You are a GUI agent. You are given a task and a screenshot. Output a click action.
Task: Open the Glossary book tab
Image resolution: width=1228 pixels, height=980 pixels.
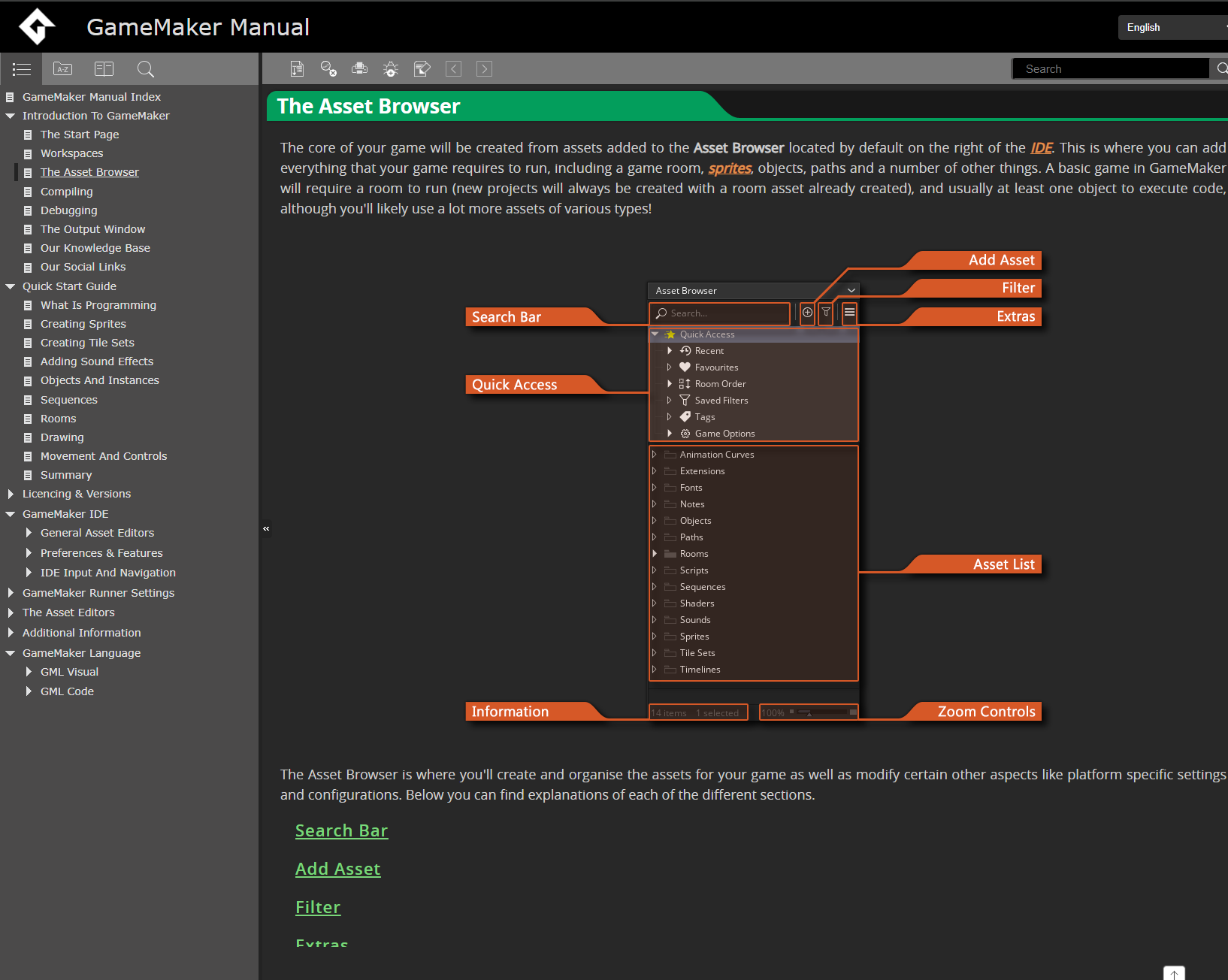coord(104,69)
